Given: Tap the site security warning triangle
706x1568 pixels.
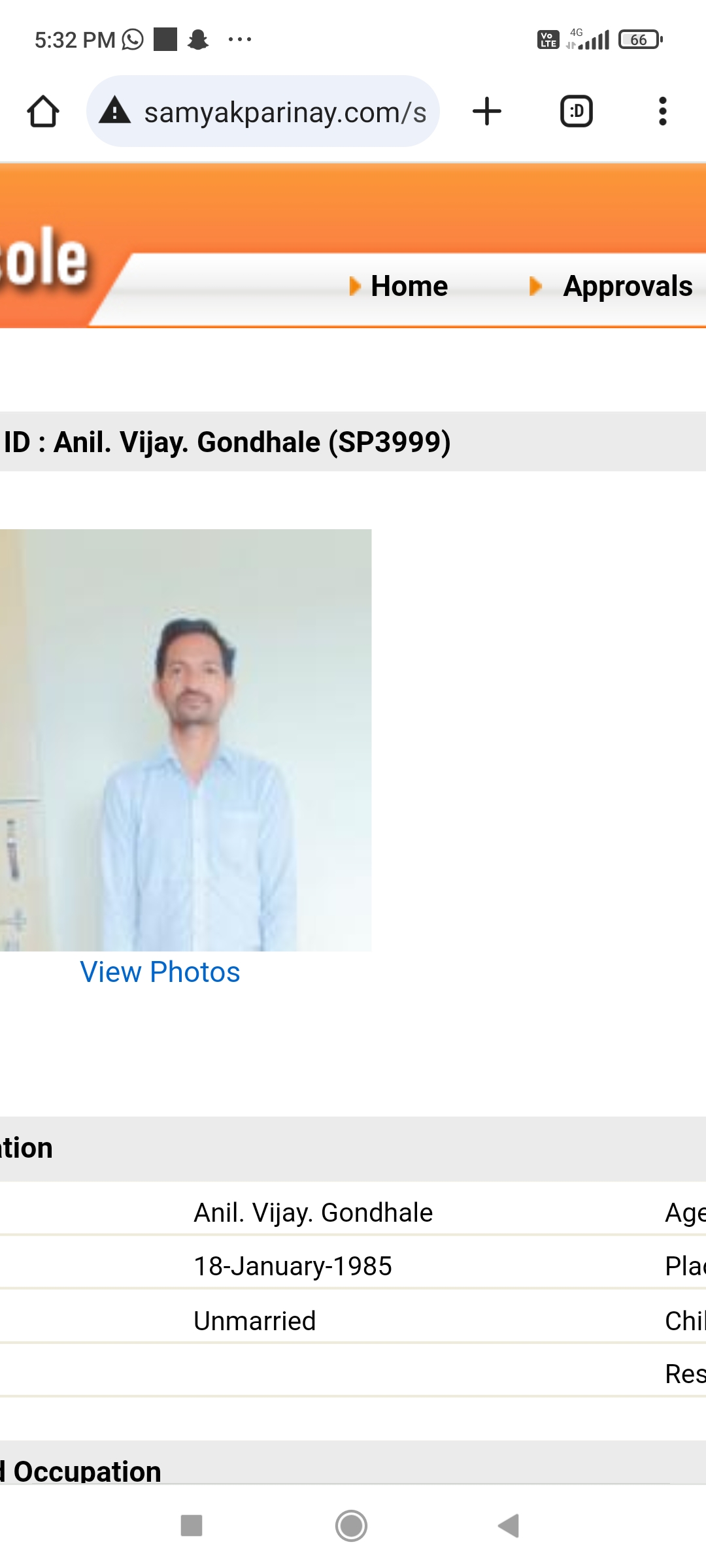Looking at the screenshot, I should click(x=115, y=110).
